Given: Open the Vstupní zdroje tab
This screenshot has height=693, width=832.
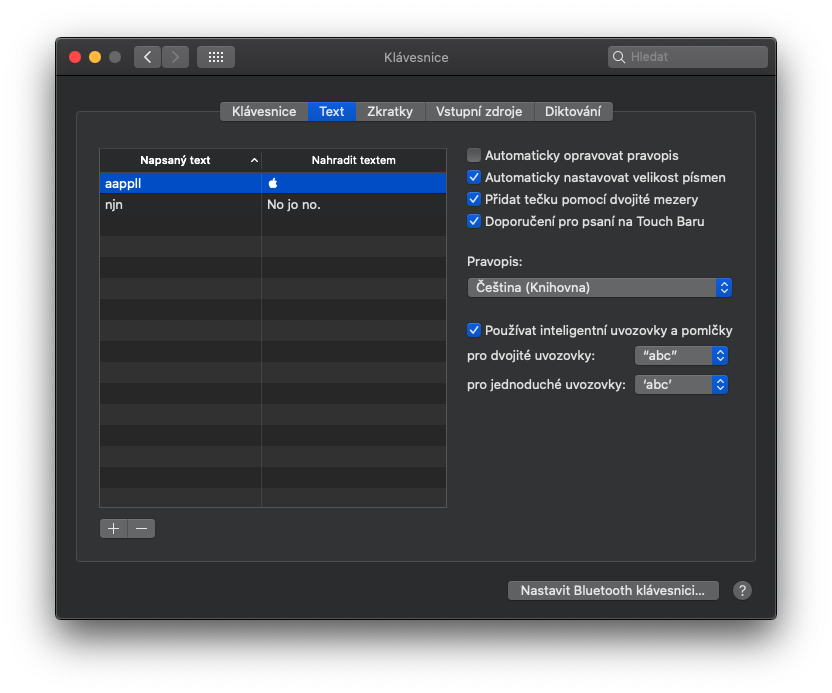Looking at the screenshot, I should coord(479,111).
